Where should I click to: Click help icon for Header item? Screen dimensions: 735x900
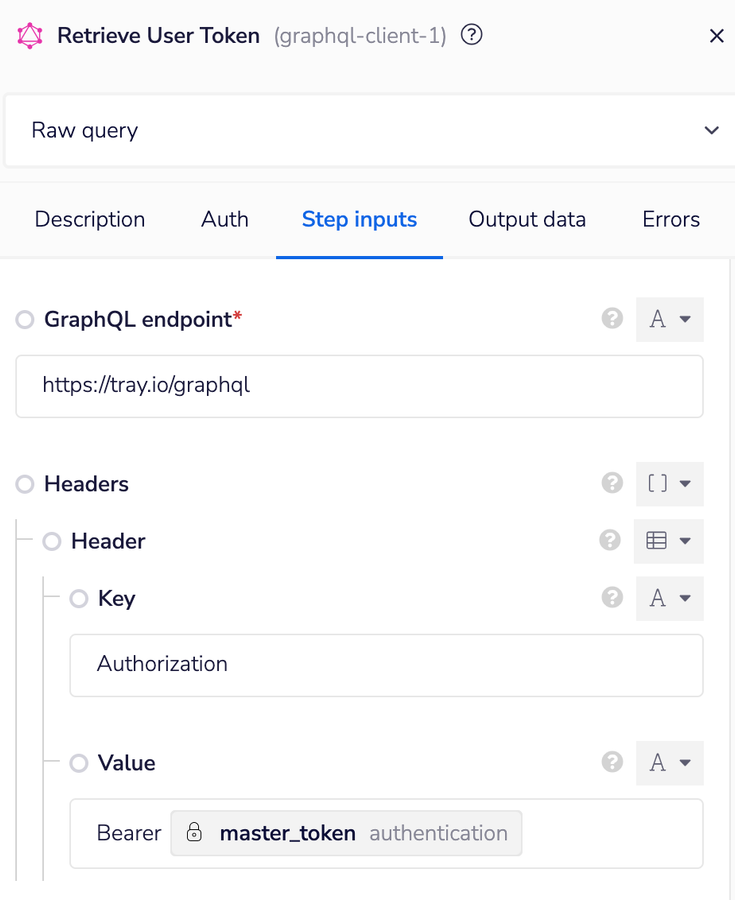pos(610,540)
